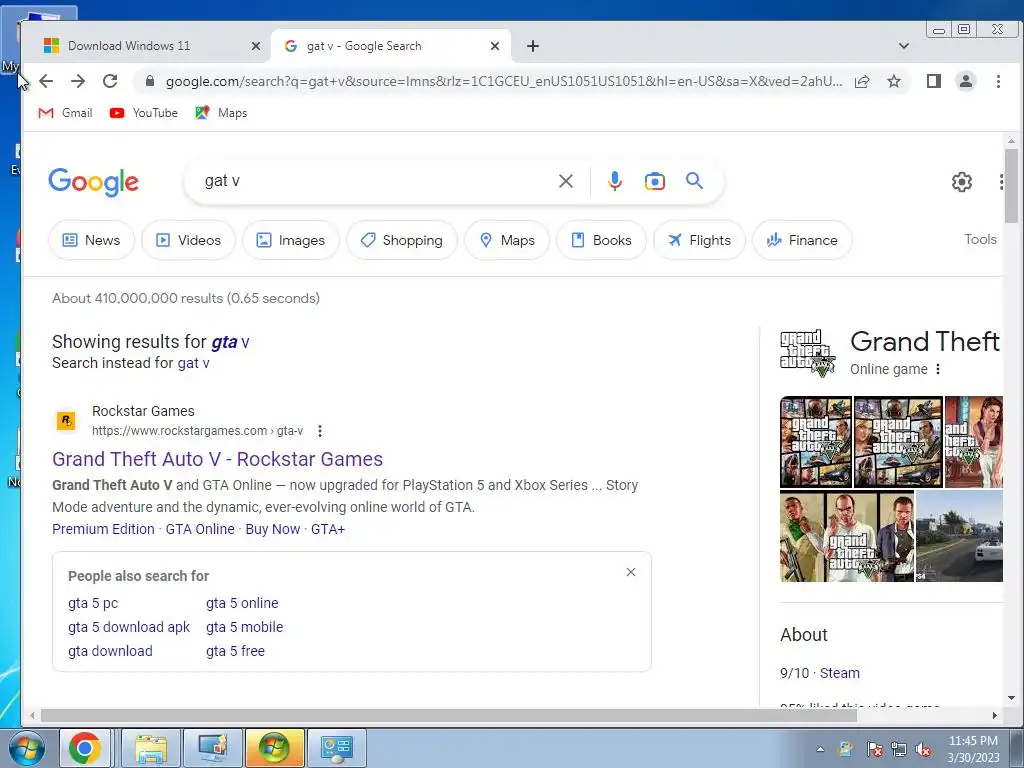
Task: Filter results by Images
Action: pyautogui.click(x=291, y=240)
